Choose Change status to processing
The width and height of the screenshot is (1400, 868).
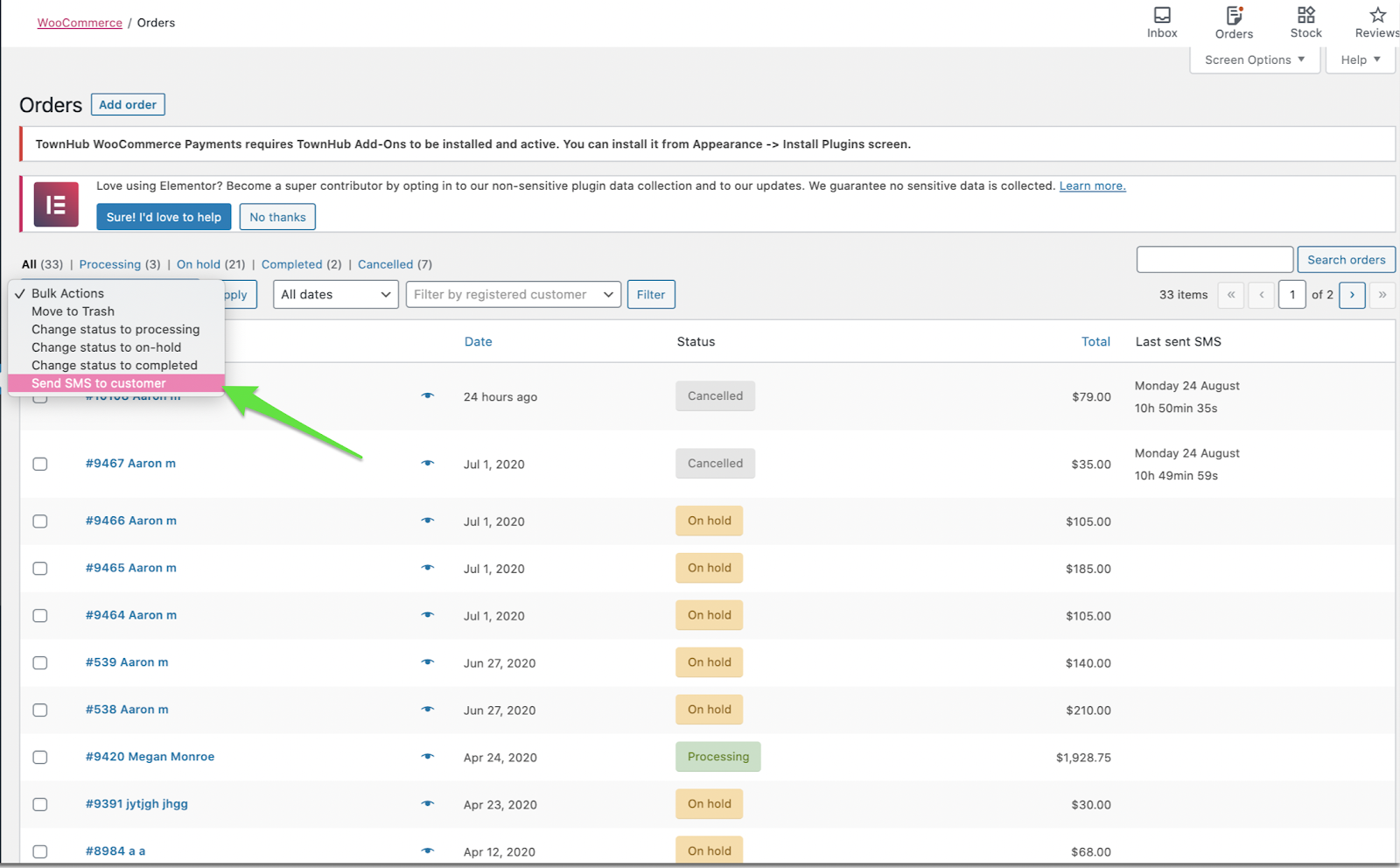(116, 330)
